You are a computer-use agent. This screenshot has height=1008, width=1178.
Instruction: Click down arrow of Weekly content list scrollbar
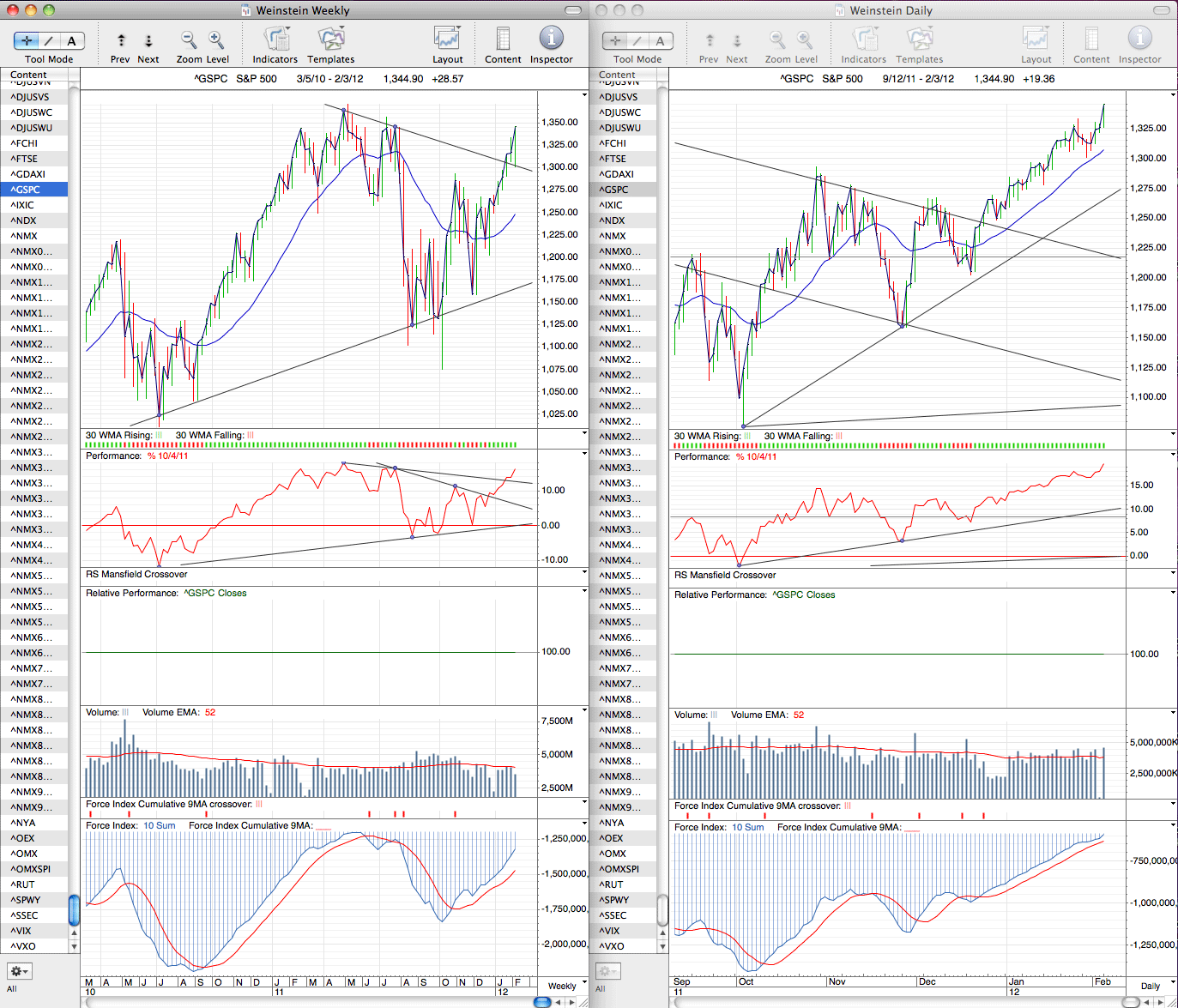click(74, 946)
